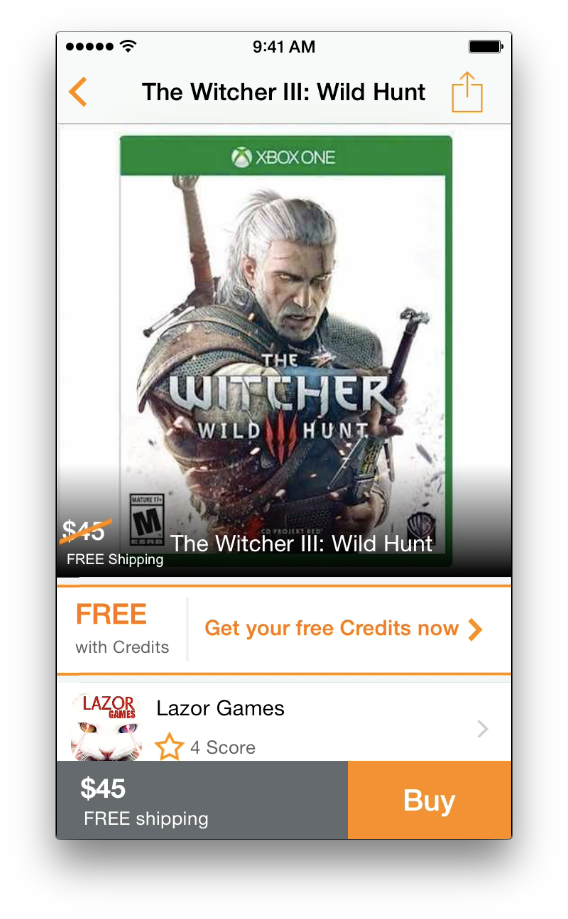Click the orange chevron after Credits now

[x=475, y=629]
